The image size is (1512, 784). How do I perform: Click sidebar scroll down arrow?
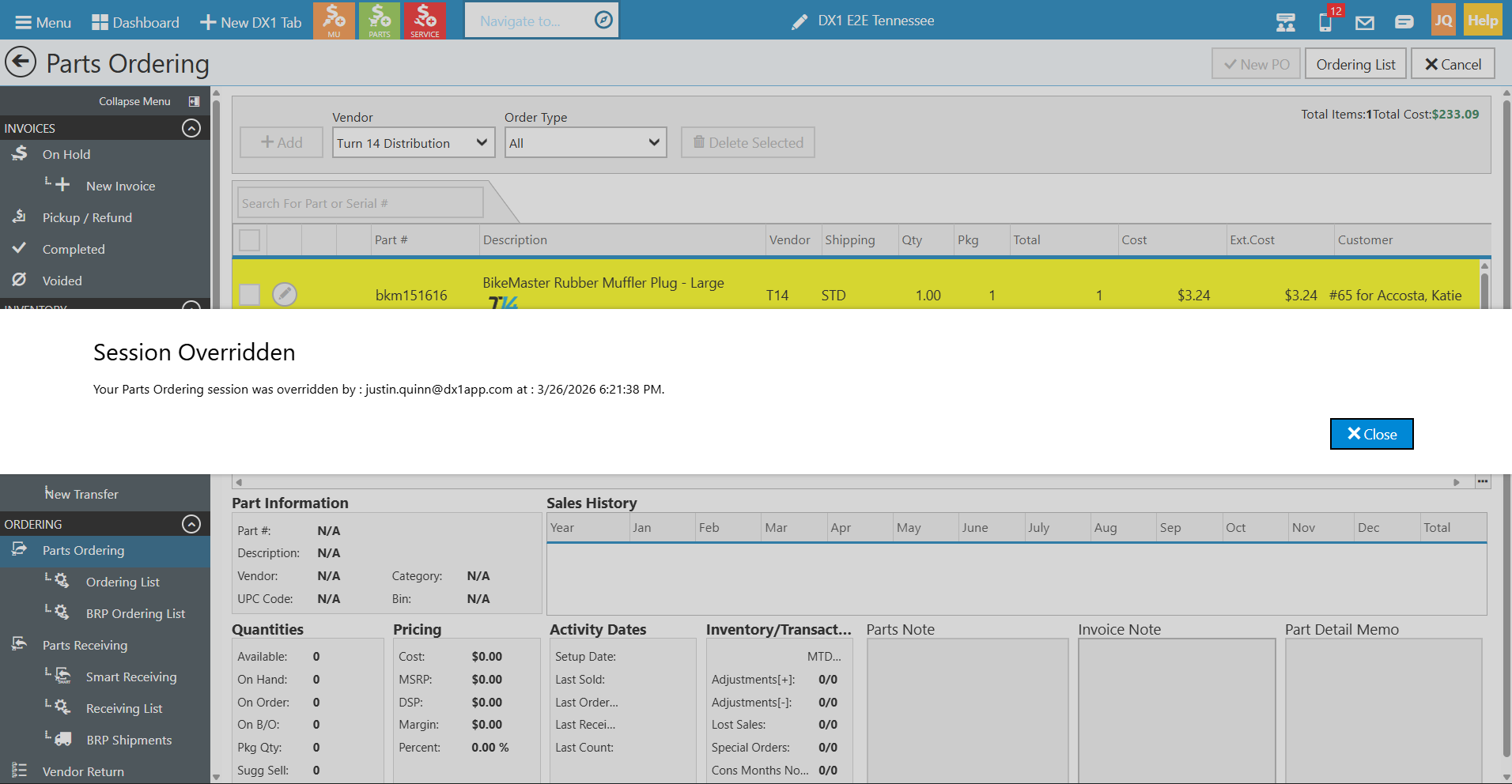click(216, 777)
